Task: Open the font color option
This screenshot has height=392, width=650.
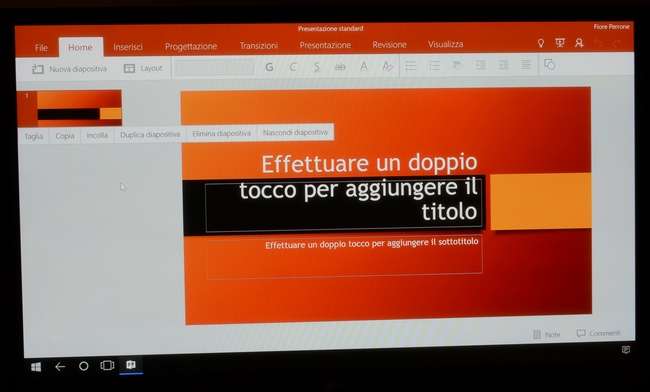Action: [364, 66]
